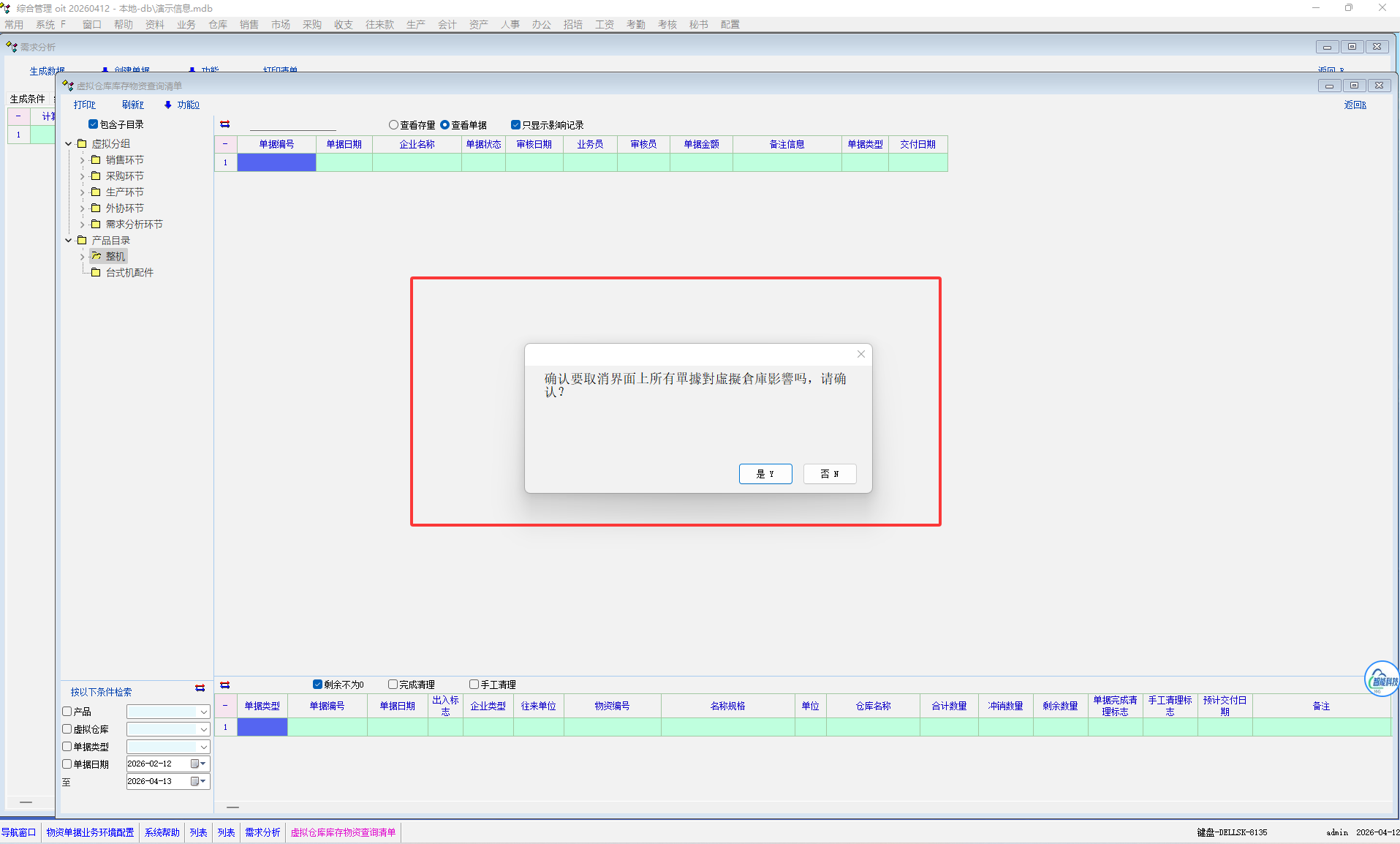
Task: Click the 是 Y button in dialog
Action: coord(765,474)
